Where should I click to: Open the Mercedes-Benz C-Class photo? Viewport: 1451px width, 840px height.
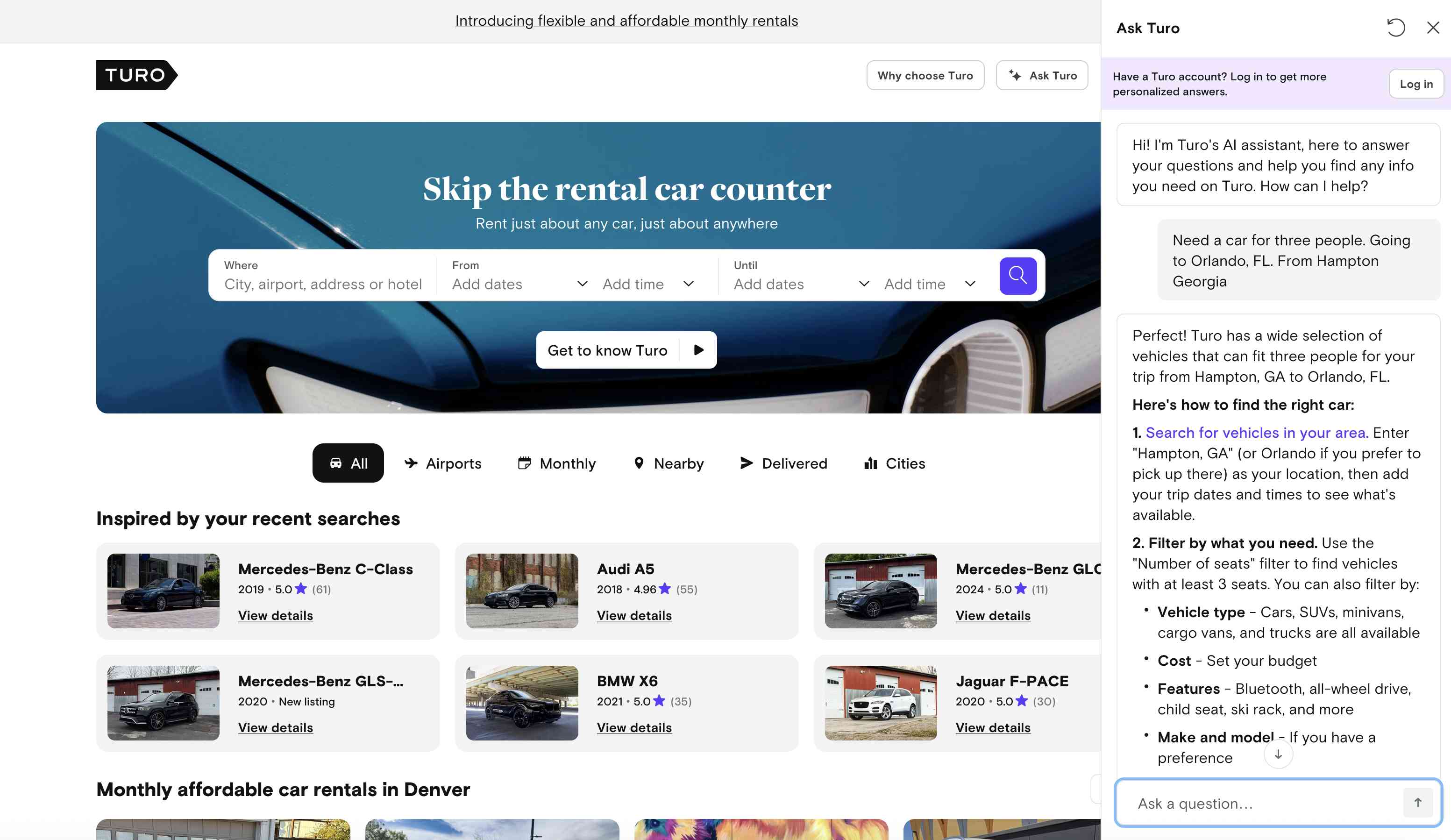click(164, 591)
